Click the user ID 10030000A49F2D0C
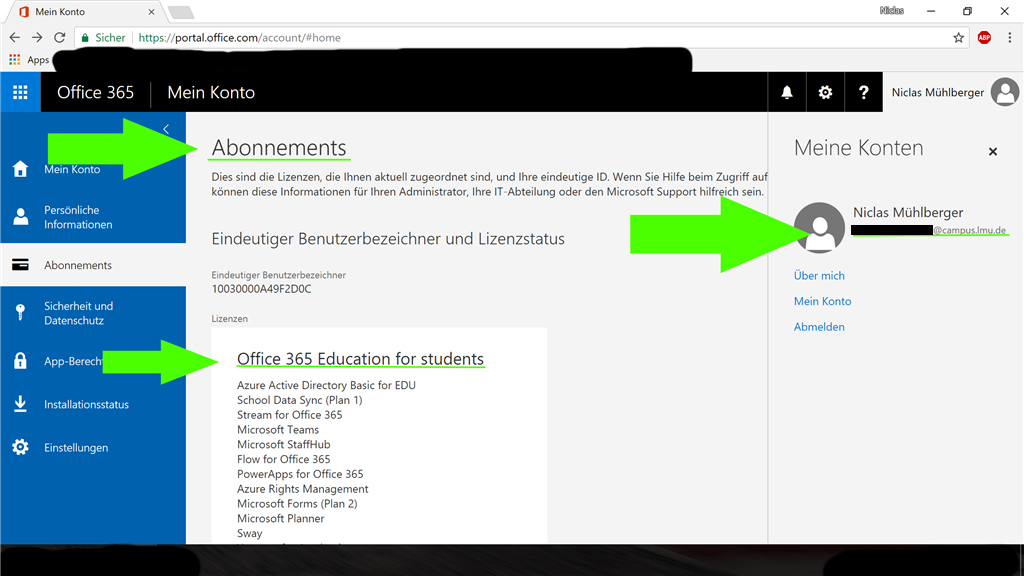This screenshot has height=576, width=1024. tap(261, 289)
